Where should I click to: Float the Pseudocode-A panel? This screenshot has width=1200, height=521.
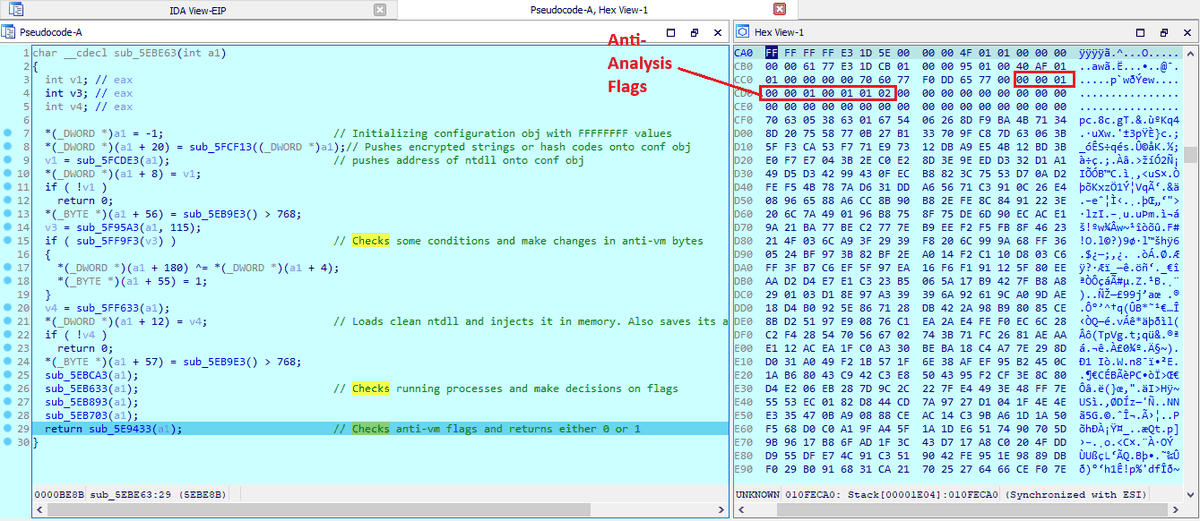692,32
